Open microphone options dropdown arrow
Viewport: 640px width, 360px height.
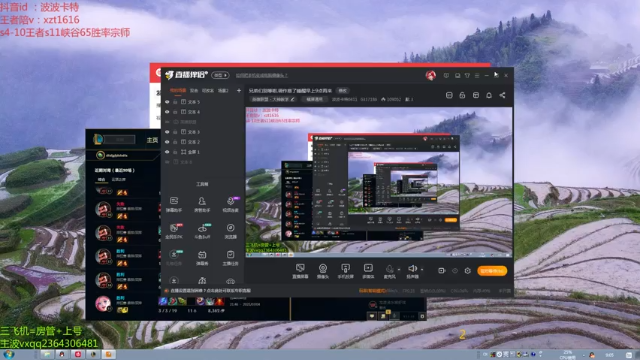(399, 269)
